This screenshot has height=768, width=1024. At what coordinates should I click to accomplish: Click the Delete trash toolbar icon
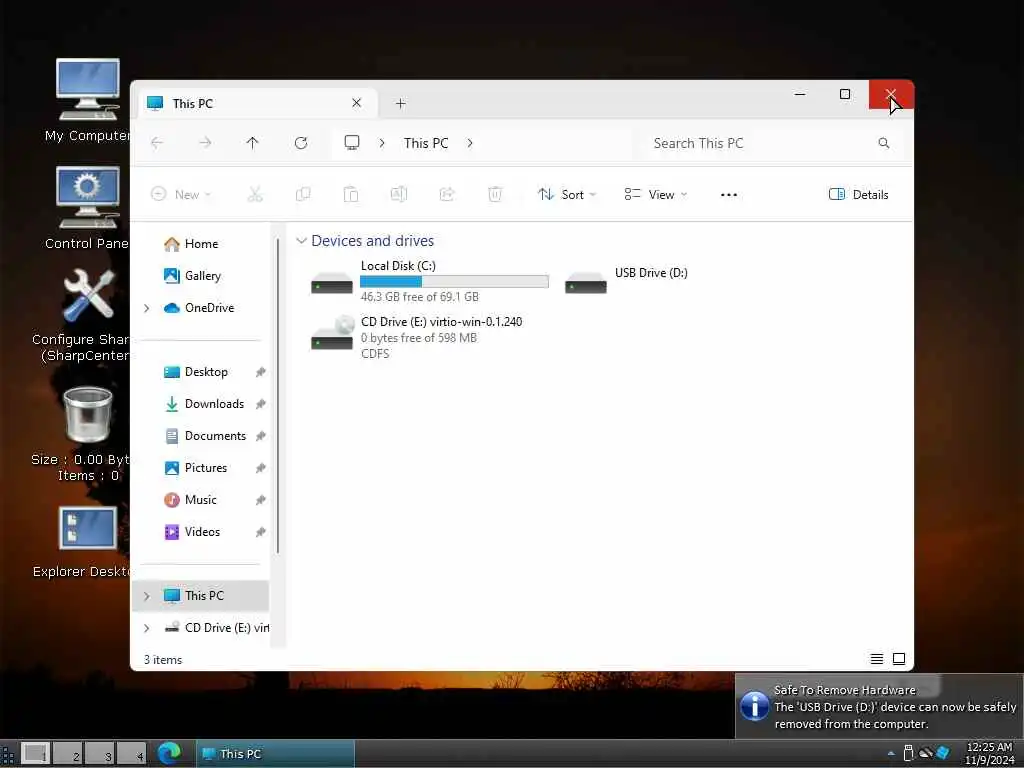(x=495, y=195)
